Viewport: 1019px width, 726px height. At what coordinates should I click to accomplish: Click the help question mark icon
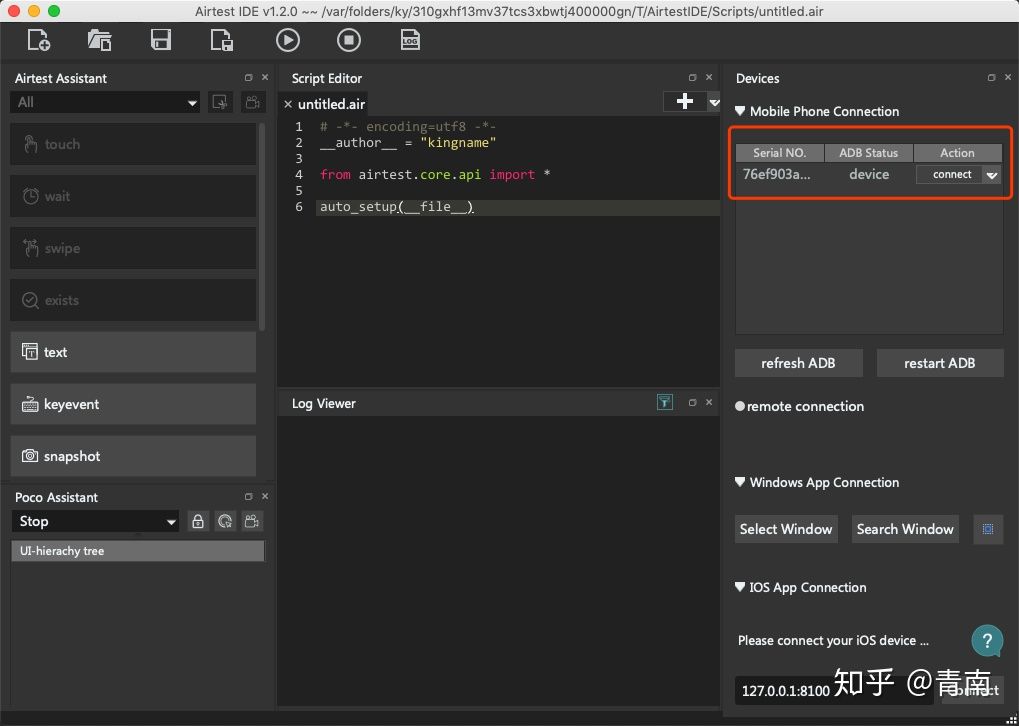(x=986, y=640)
